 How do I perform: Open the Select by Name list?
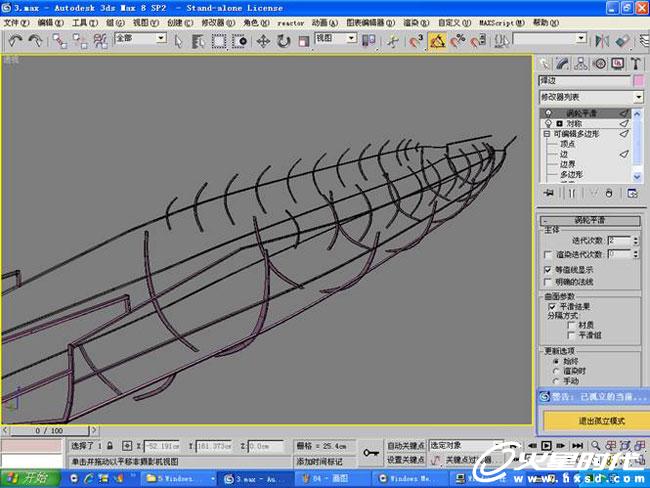click(x=199, y=41)
